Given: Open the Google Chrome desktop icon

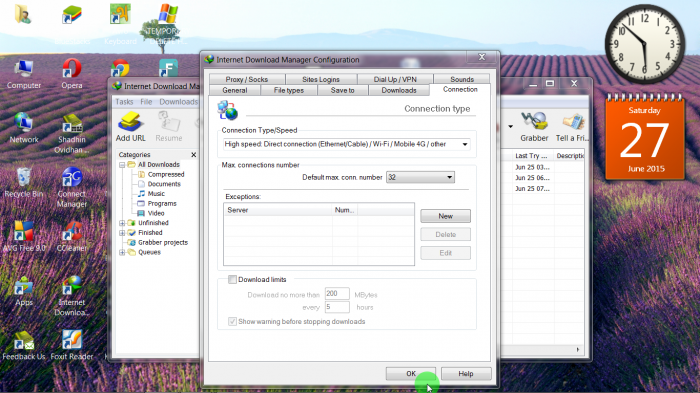Looking at the screenshot, I should [120, 68].
